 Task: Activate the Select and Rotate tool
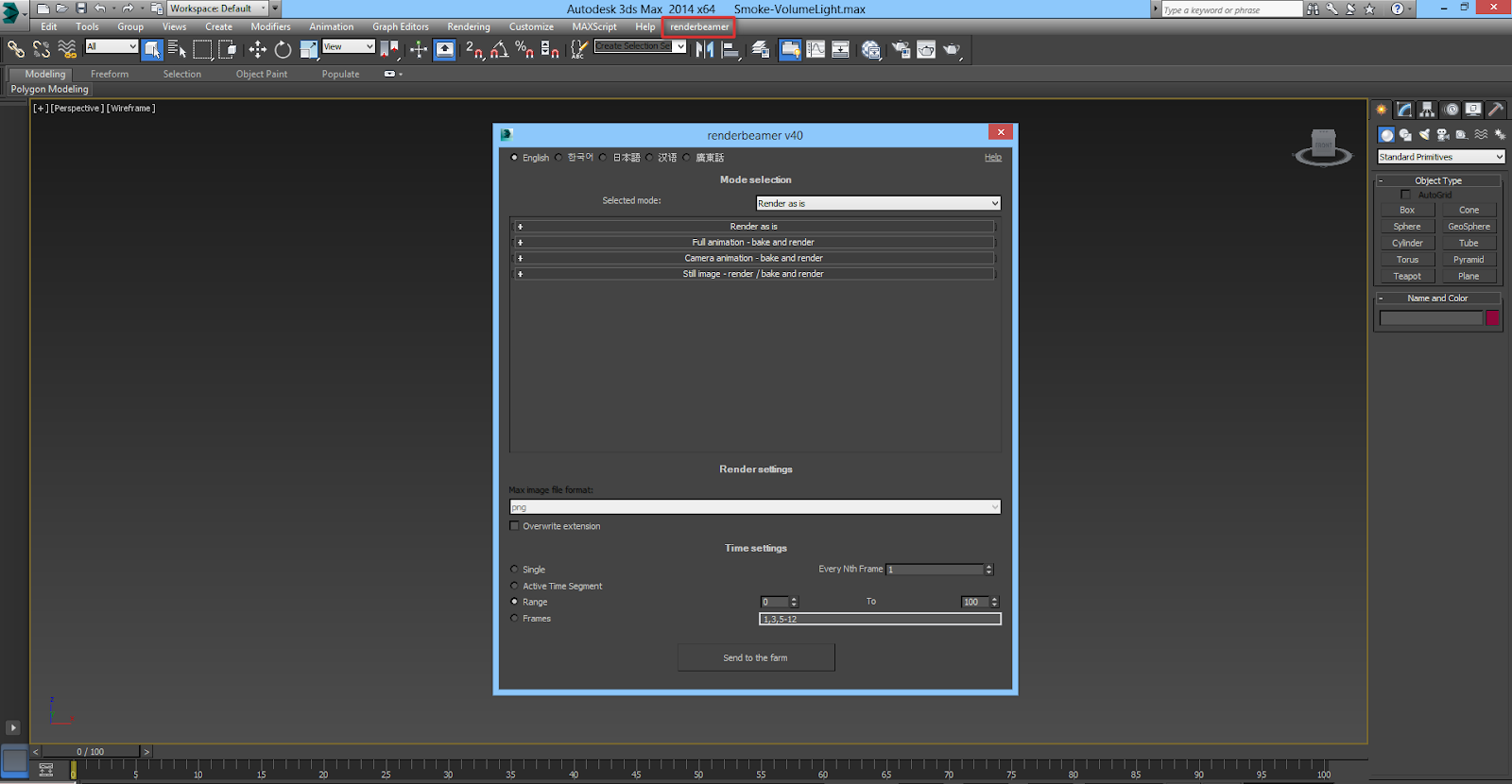pyautogui.click(x=283, y=49)
